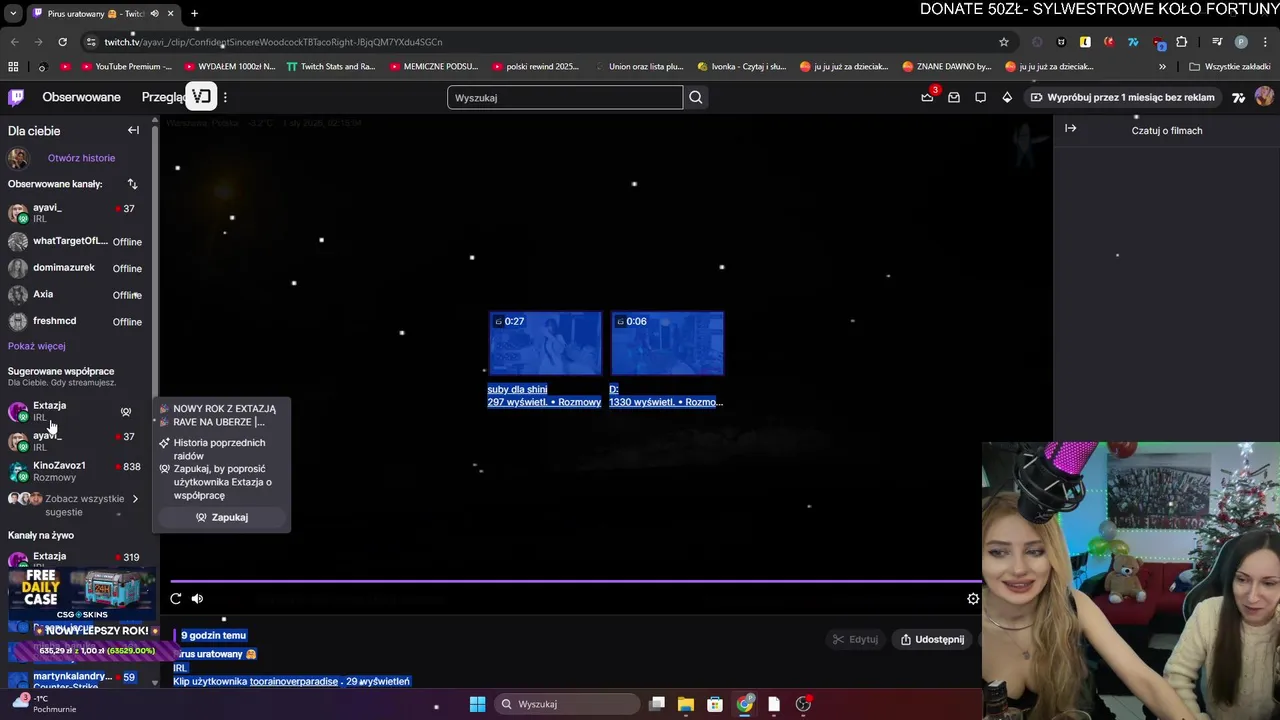Go to the Twitch home logo
This screenshot has width=1280, height=720.
click(x=16, y=97)
